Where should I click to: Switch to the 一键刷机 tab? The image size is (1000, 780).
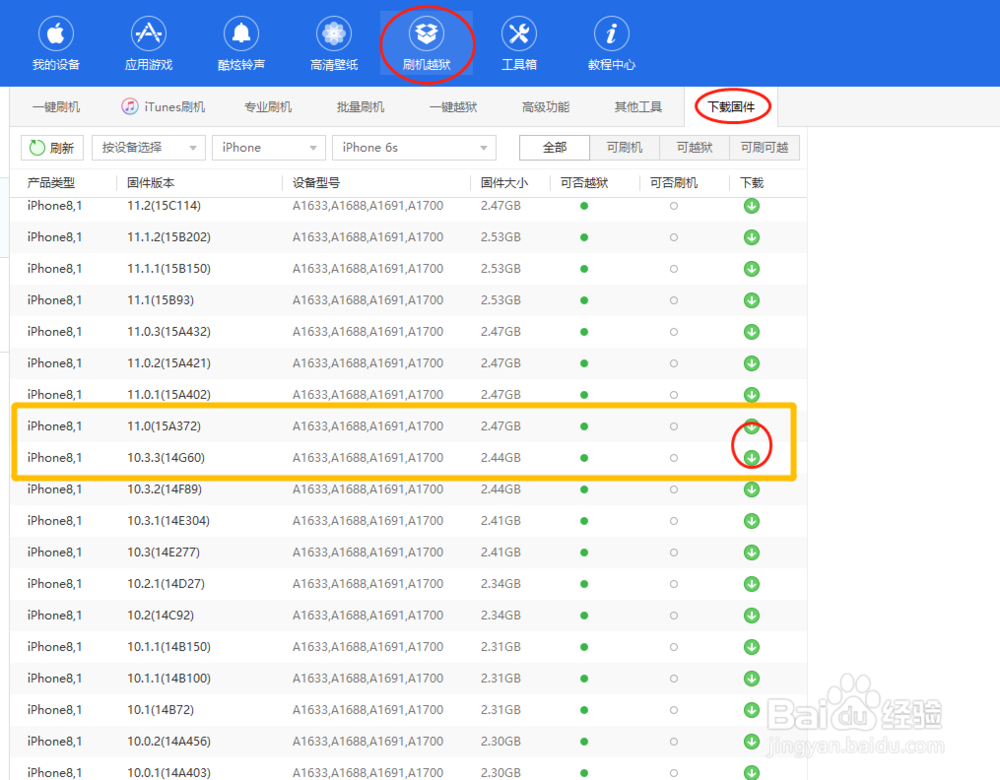(x=56, y=107)
